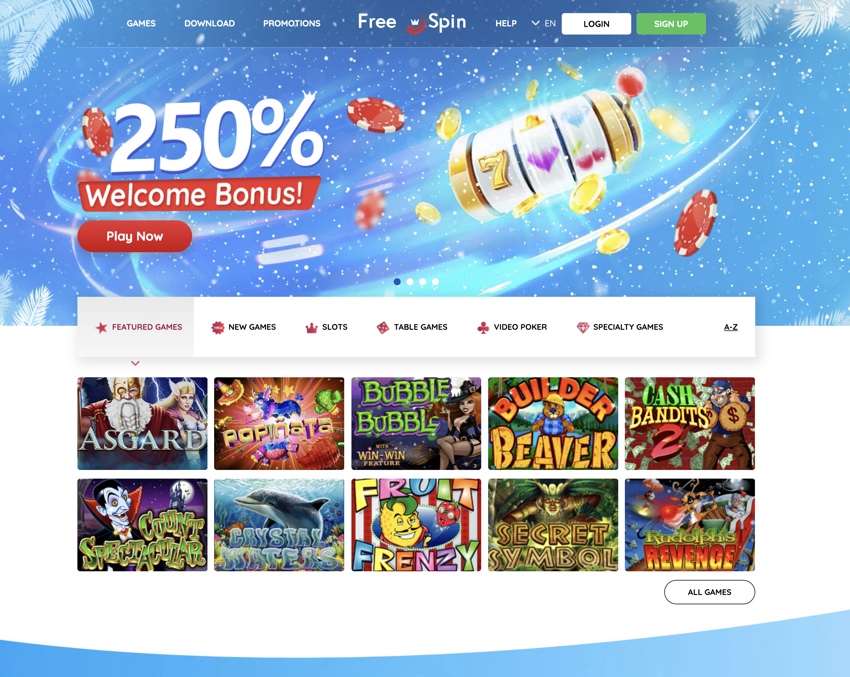The height and width of the screenshot is (677, 850).
Task: Click the Specialty Games diamond icon
Action: (583, 327)
